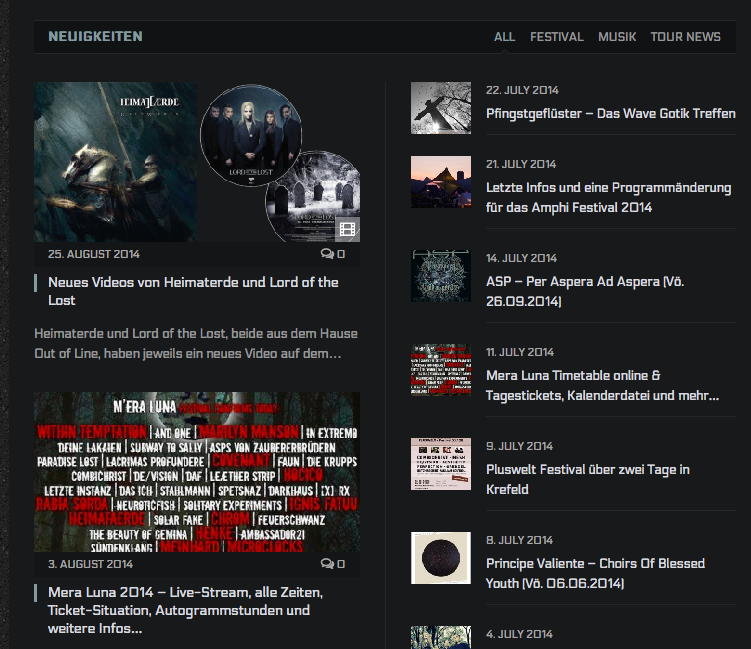Image resolution: width=751 pixels, height=649 pixels.
Task: Open the Heimaterde and Lord of the Lost image
Action: click(x=197, y=162)
